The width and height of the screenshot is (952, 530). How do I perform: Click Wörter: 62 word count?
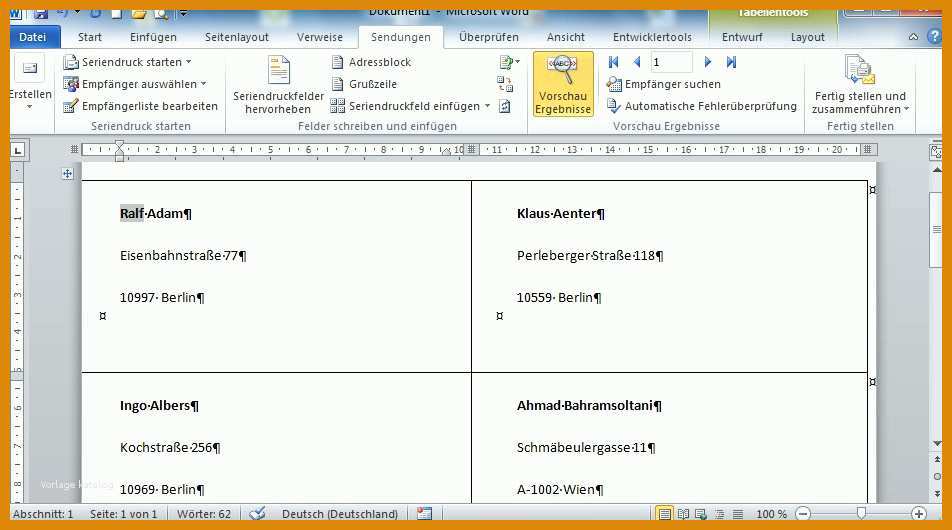(x=204, y=514)
